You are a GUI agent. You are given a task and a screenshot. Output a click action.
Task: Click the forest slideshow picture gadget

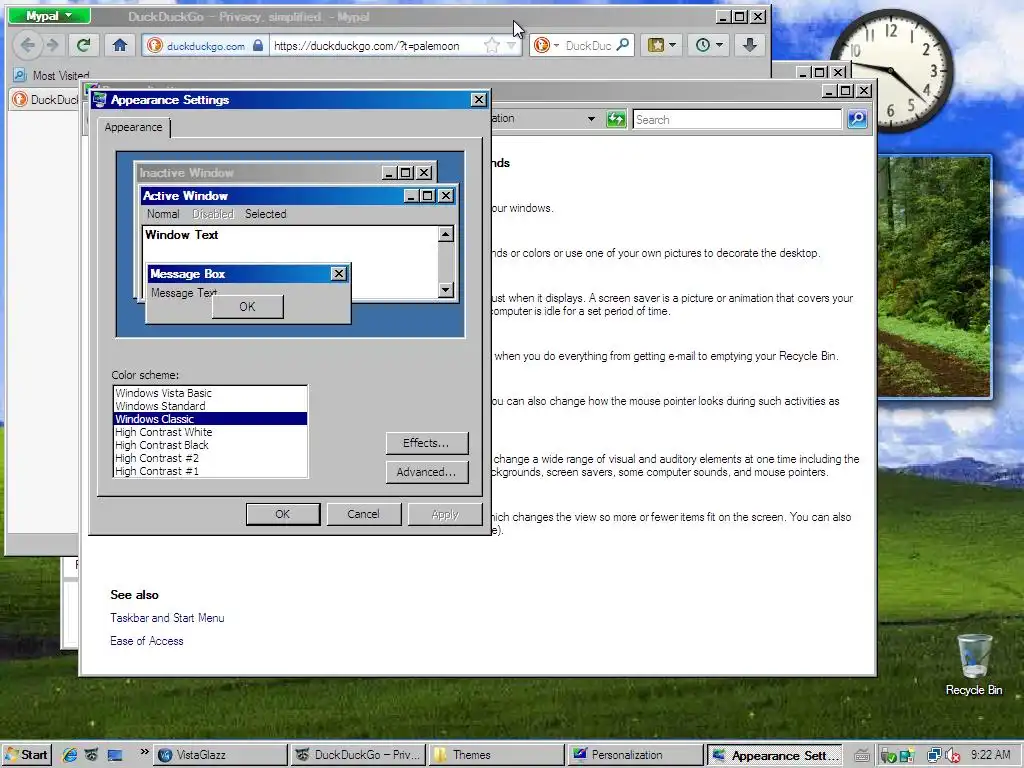[934, 277]
